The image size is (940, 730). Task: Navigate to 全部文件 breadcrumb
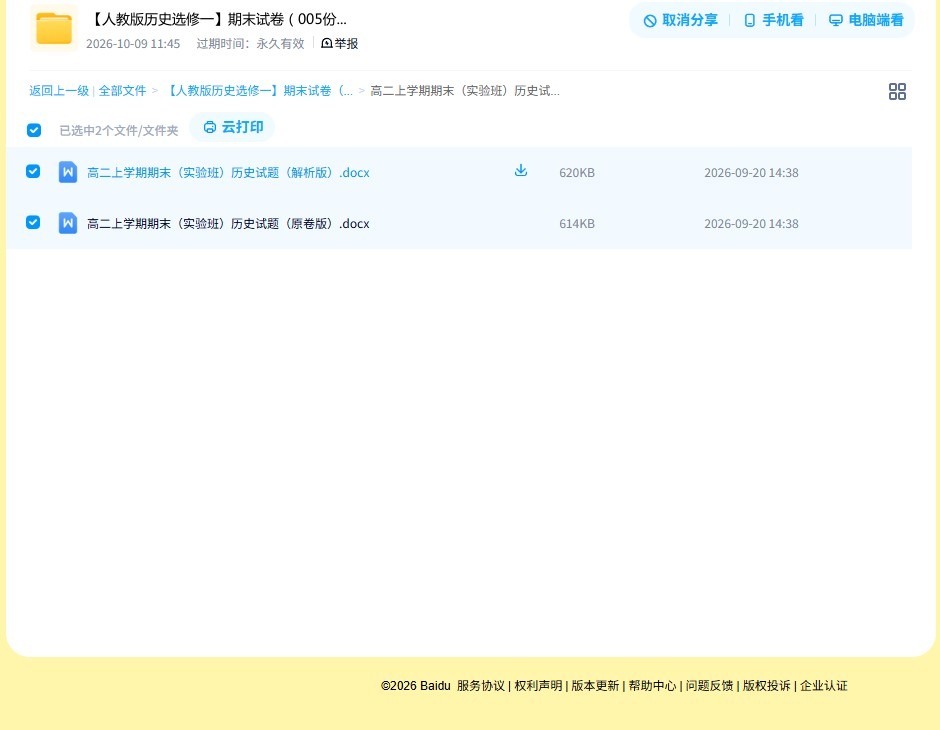[122, 91]
